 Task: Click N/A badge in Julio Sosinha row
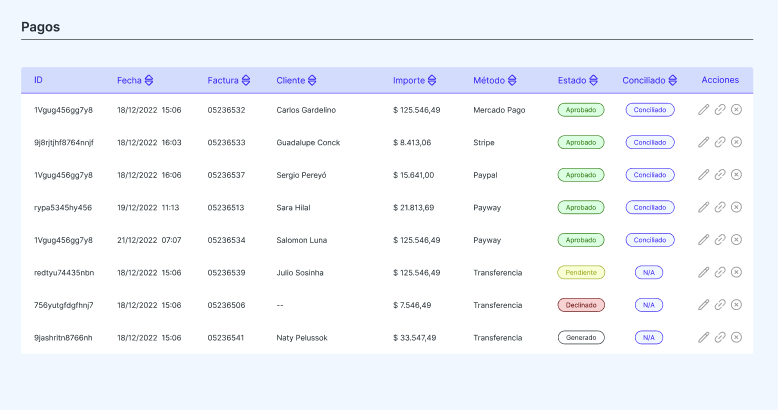pos(648,272)
